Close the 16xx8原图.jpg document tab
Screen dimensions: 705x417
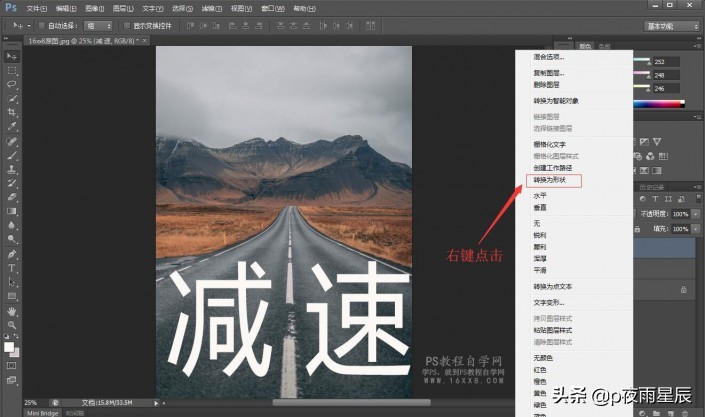144,40
